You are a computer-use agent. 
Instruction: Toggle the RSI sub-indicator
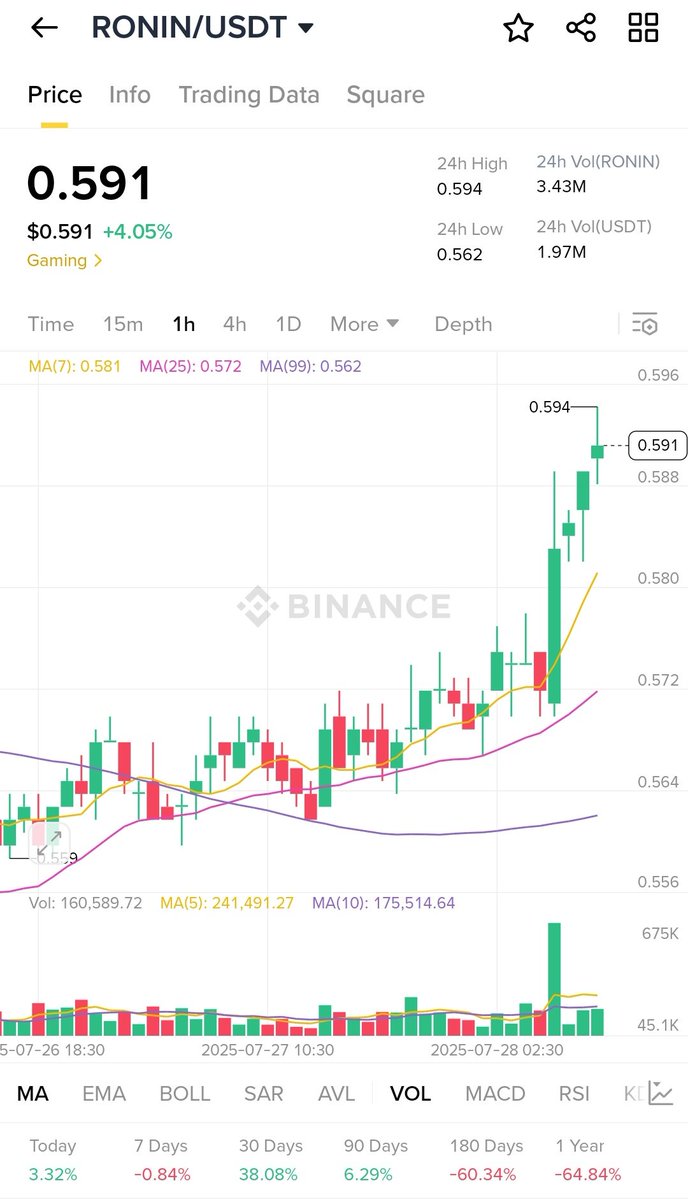click(x=574, y=1093)
